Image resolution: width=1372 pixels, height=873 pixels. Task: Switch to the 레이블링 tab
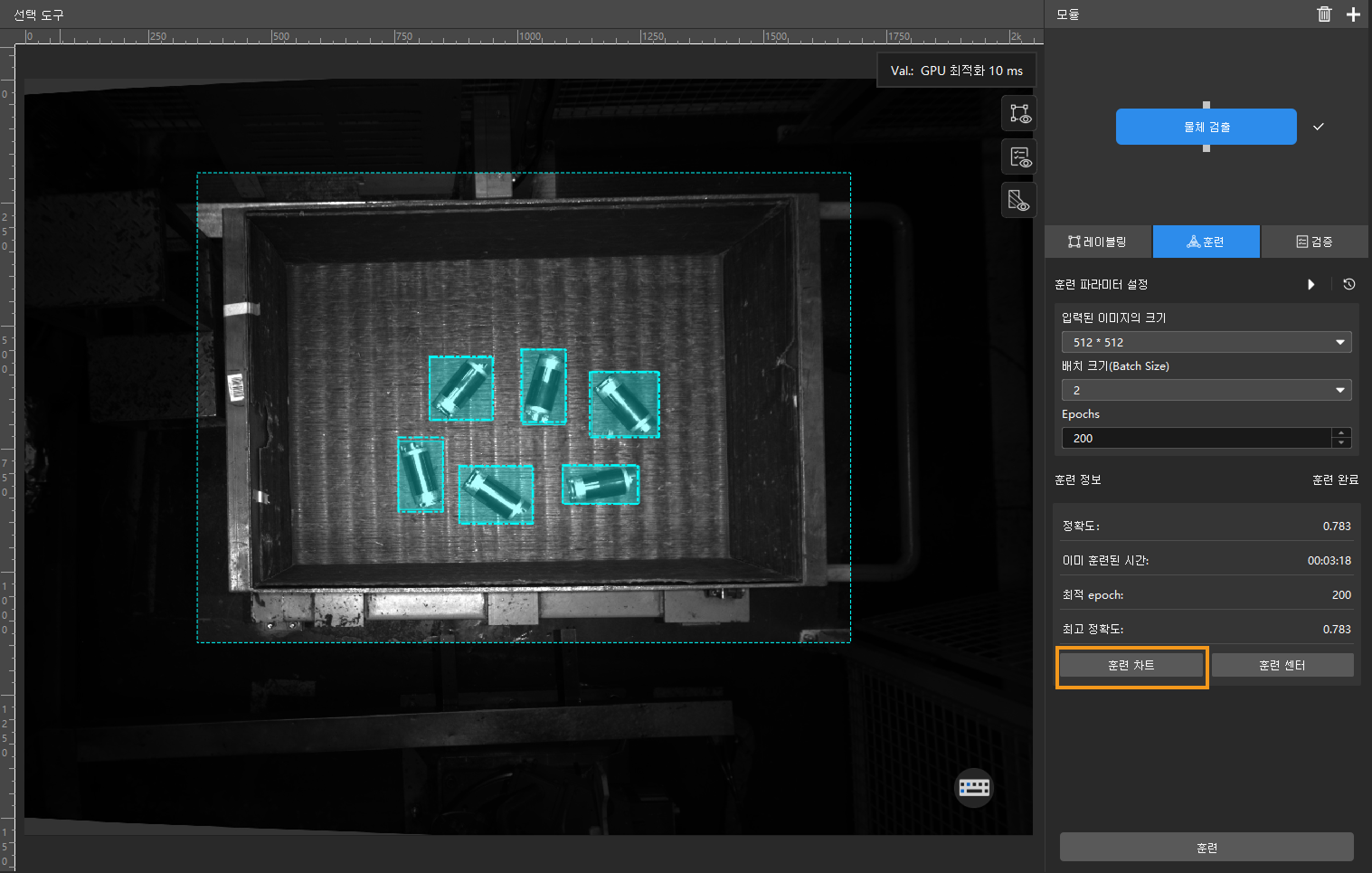(x=1097, y=242)
